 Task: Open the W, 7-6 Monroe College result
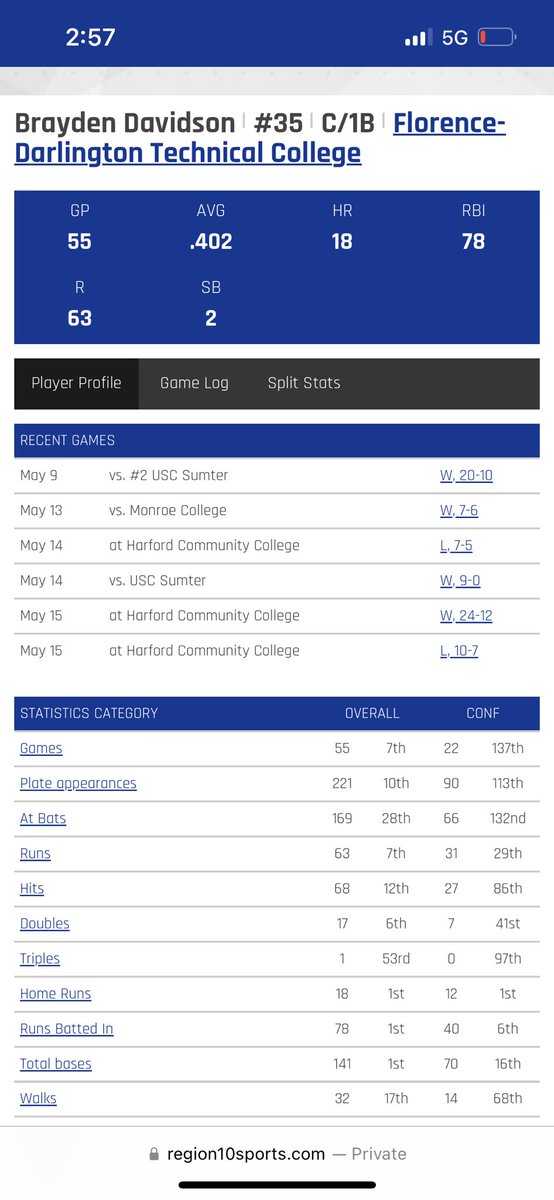pos(459,510)
